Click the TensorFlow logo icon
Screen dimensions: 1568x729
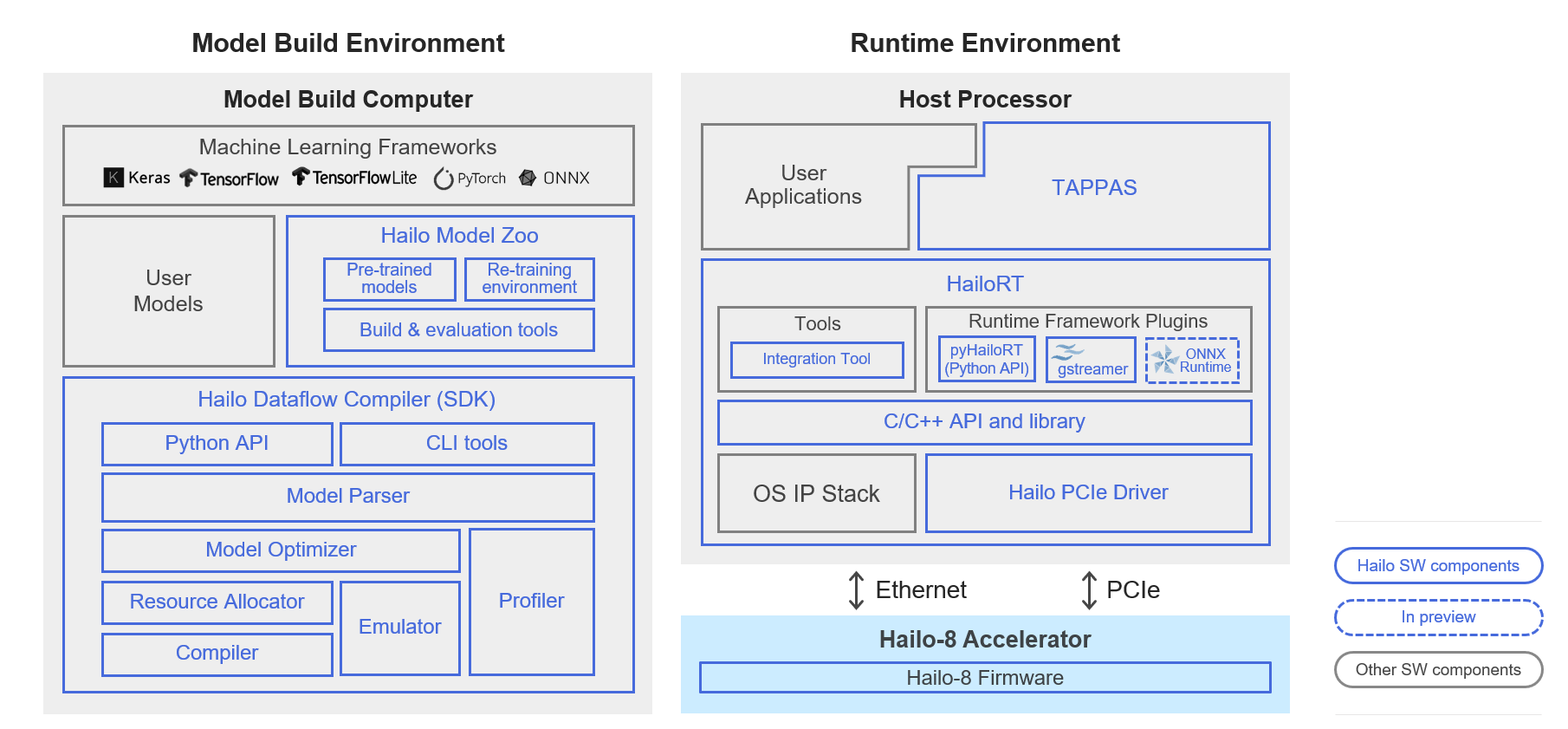pyautogui.click(x=188, y=178)
